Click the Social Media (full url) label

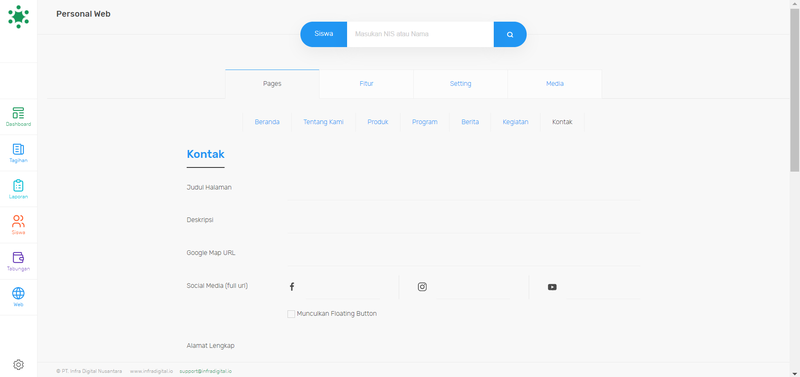[x=217, y=286]
